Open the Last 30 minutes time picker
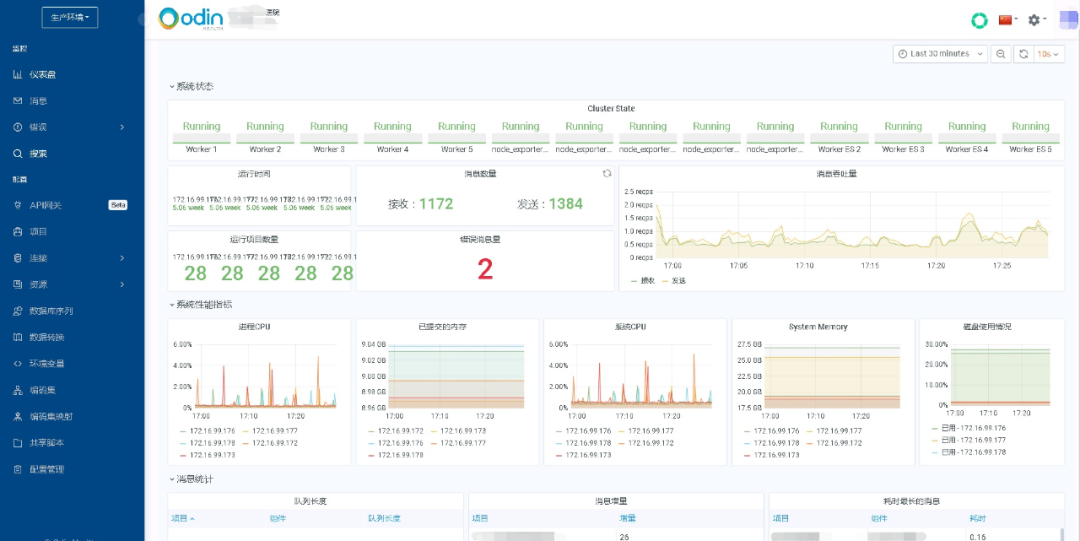 [939, 54]
